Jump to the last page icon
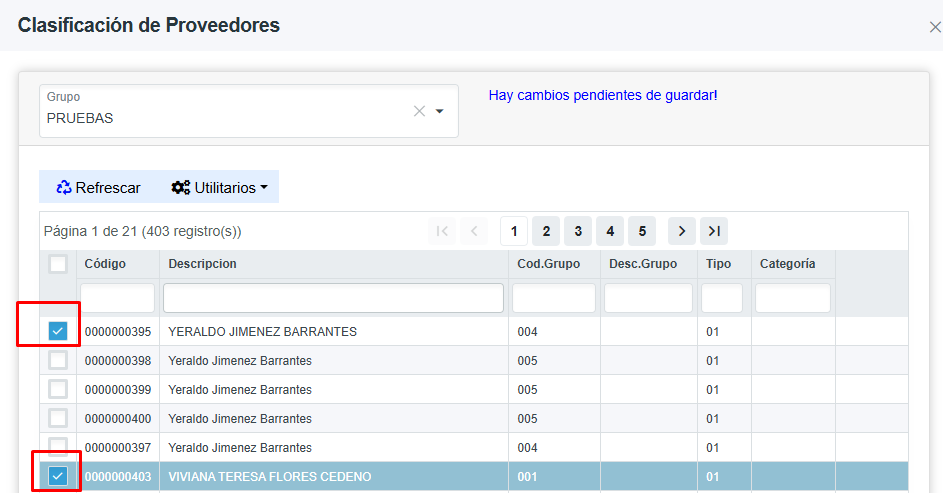Screen dimensions: 943x493 tap(713, 231)
